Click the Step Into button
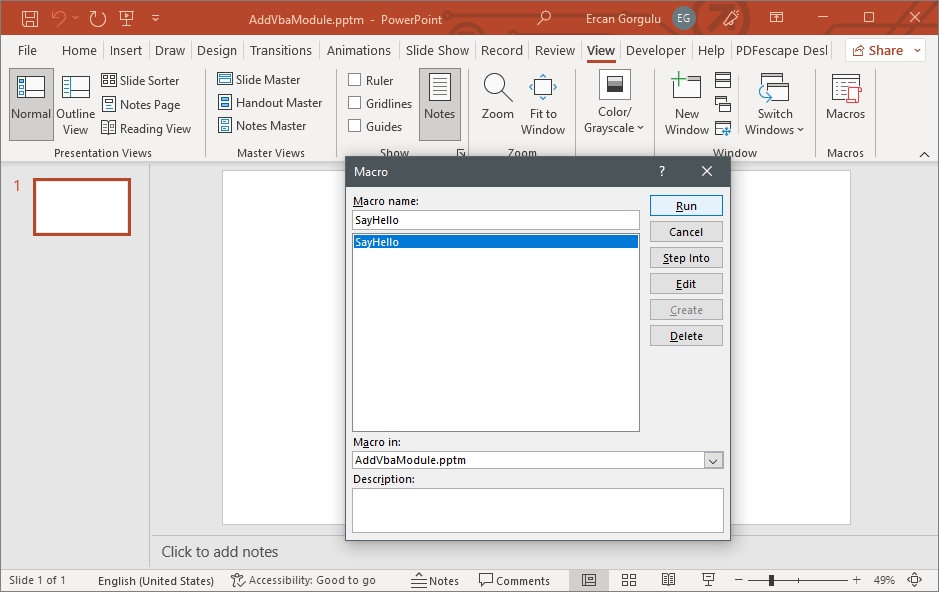This screenshot has width=939, height=592. coord(686,257)
